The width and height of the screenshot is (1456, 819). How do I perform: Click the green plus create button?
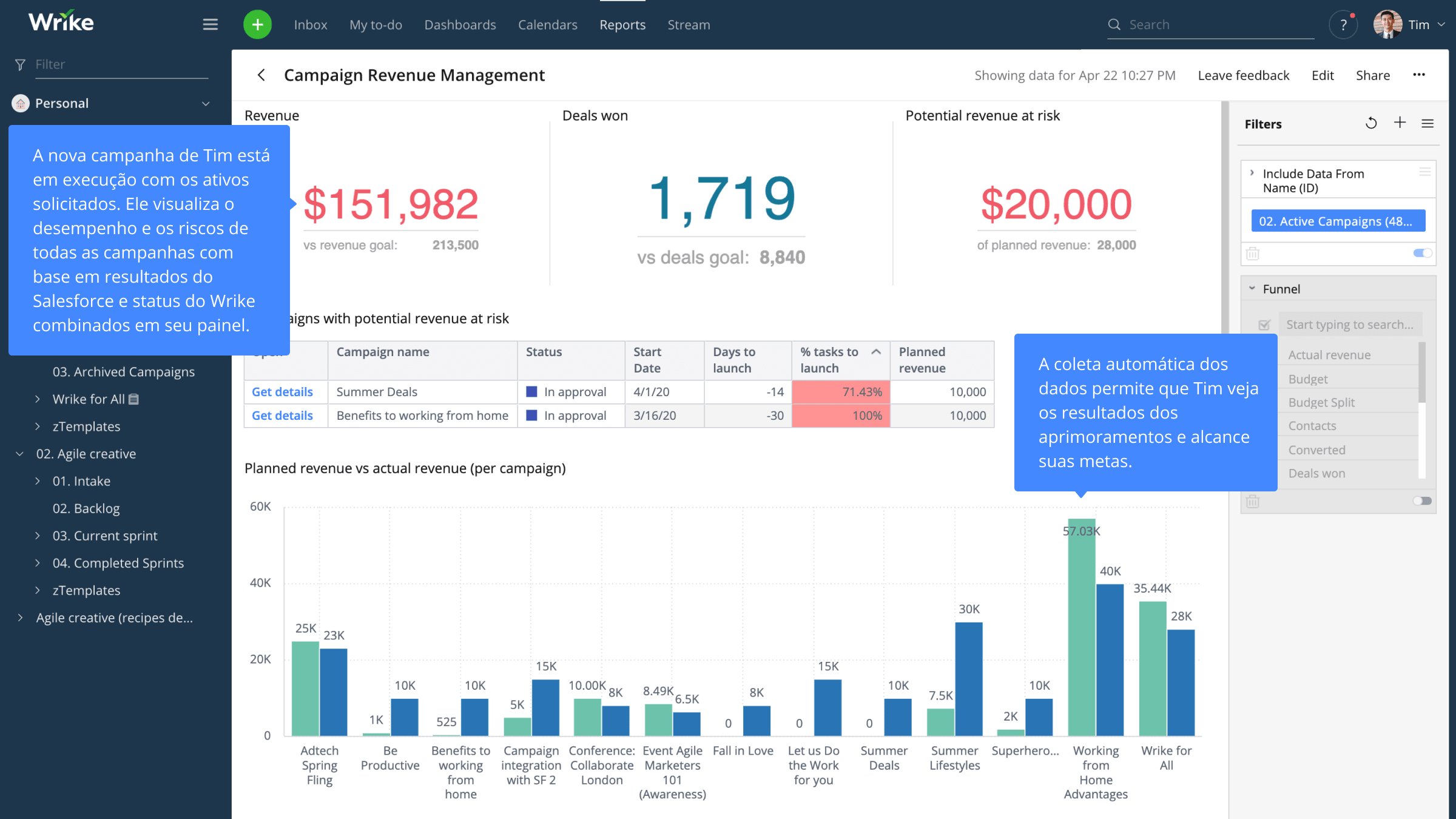coord(257,24)
